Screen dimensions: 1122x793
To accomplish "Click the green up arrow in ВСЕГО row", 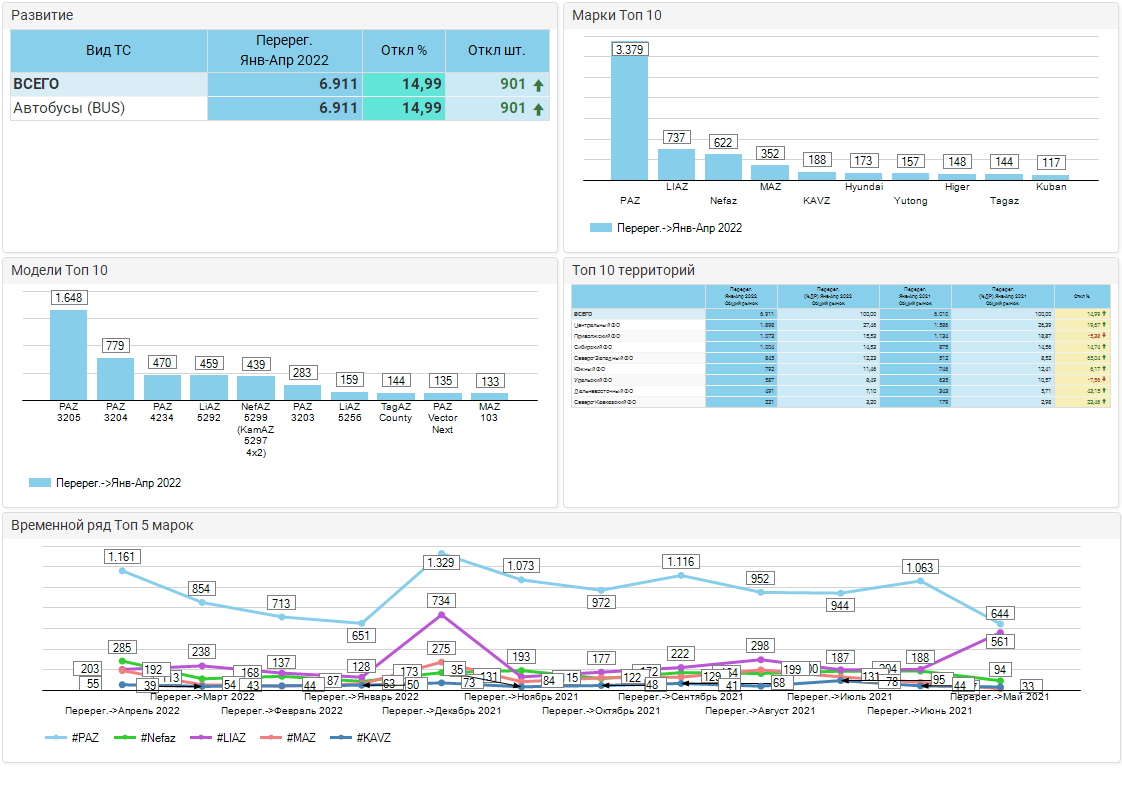I will [x=538, y=85].
